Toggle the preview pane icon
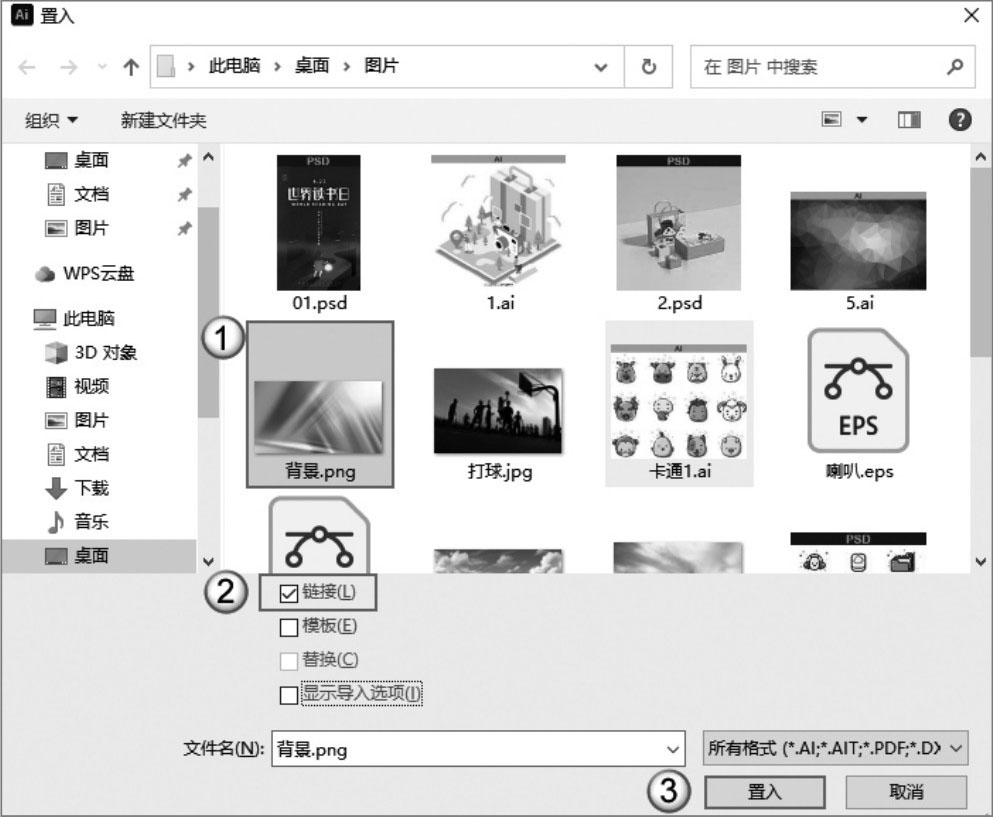The width and height of the screenshot is (993, 817). (908, 120)
